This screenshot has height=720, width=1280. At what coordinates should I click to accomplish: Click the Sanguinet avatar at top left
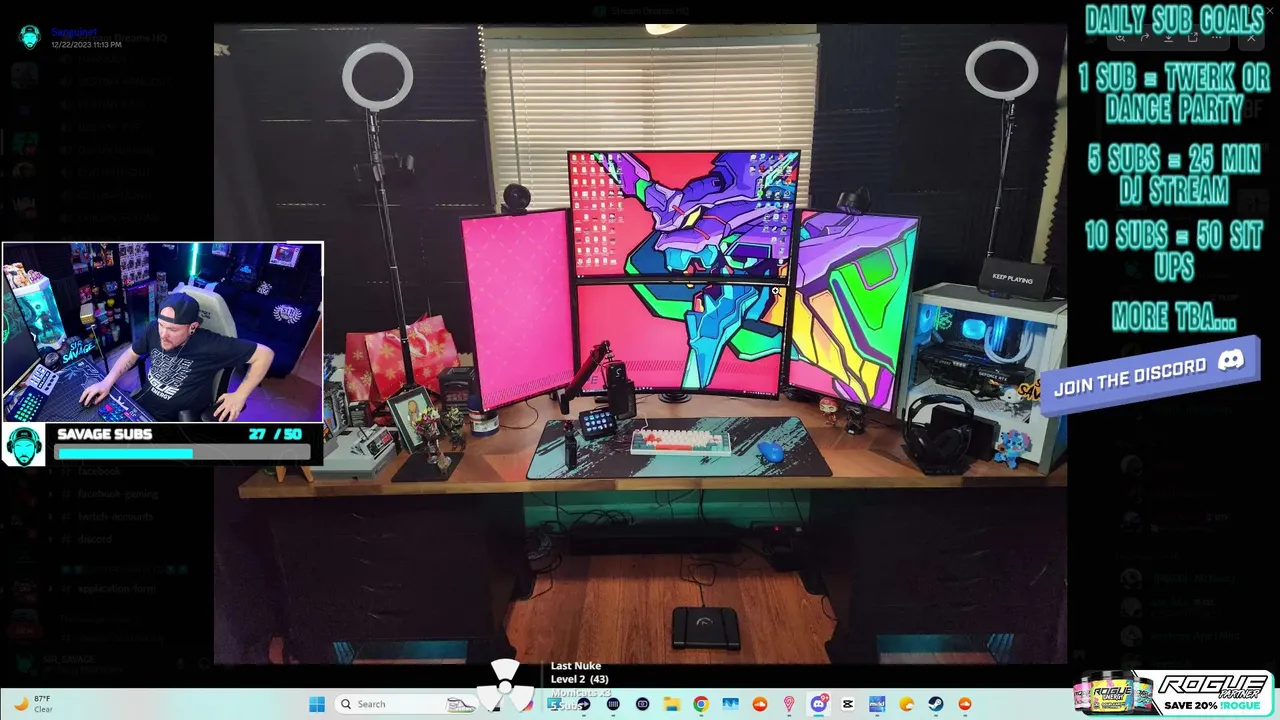(30, 37)
